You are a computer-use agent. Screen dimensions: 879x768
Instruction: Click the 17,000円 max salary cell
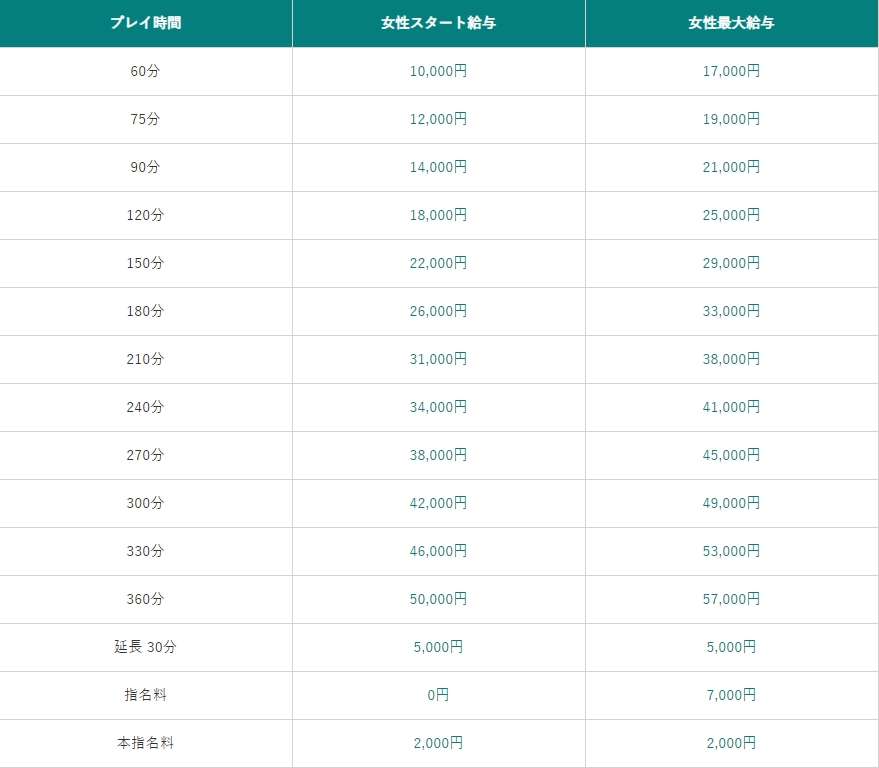pos(732,71)
